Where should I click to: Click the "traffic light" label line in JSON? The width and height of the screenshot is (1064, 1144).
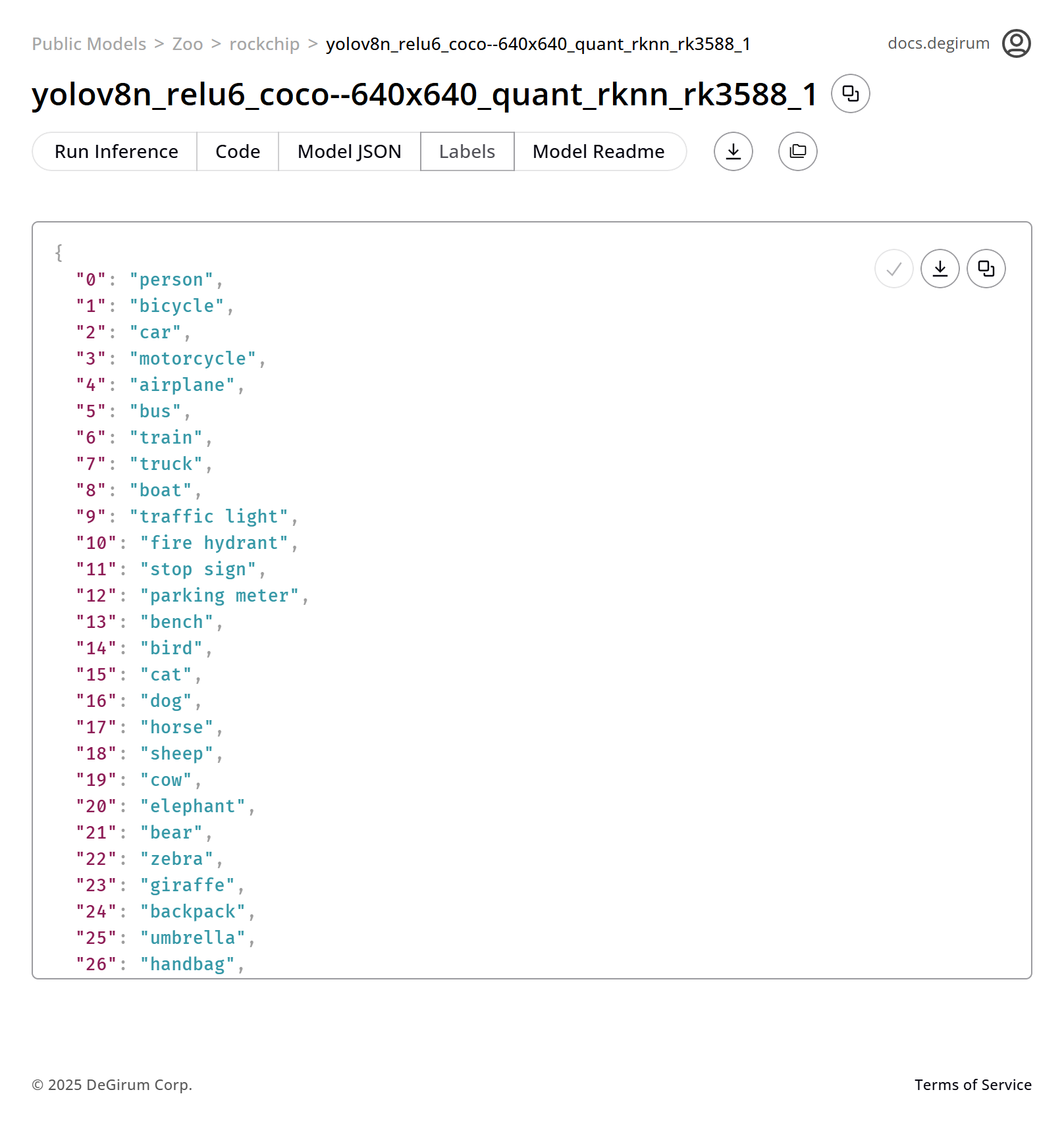pos(209,517)
